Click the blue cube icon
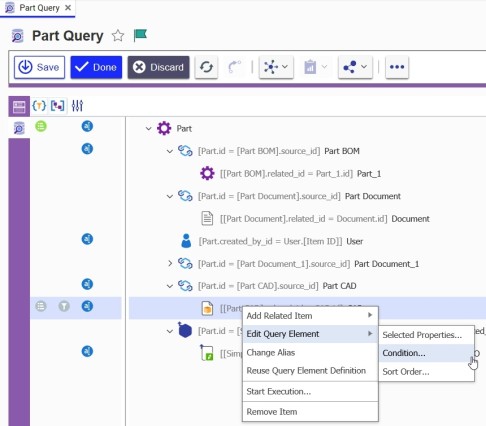 coord(185,330)
